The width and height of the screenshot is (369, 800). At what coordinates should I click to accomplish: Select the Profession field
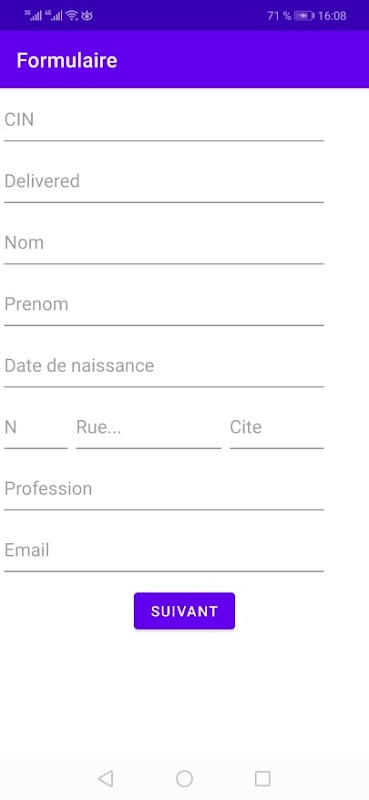pyautogui.click(x=164, y=489)
